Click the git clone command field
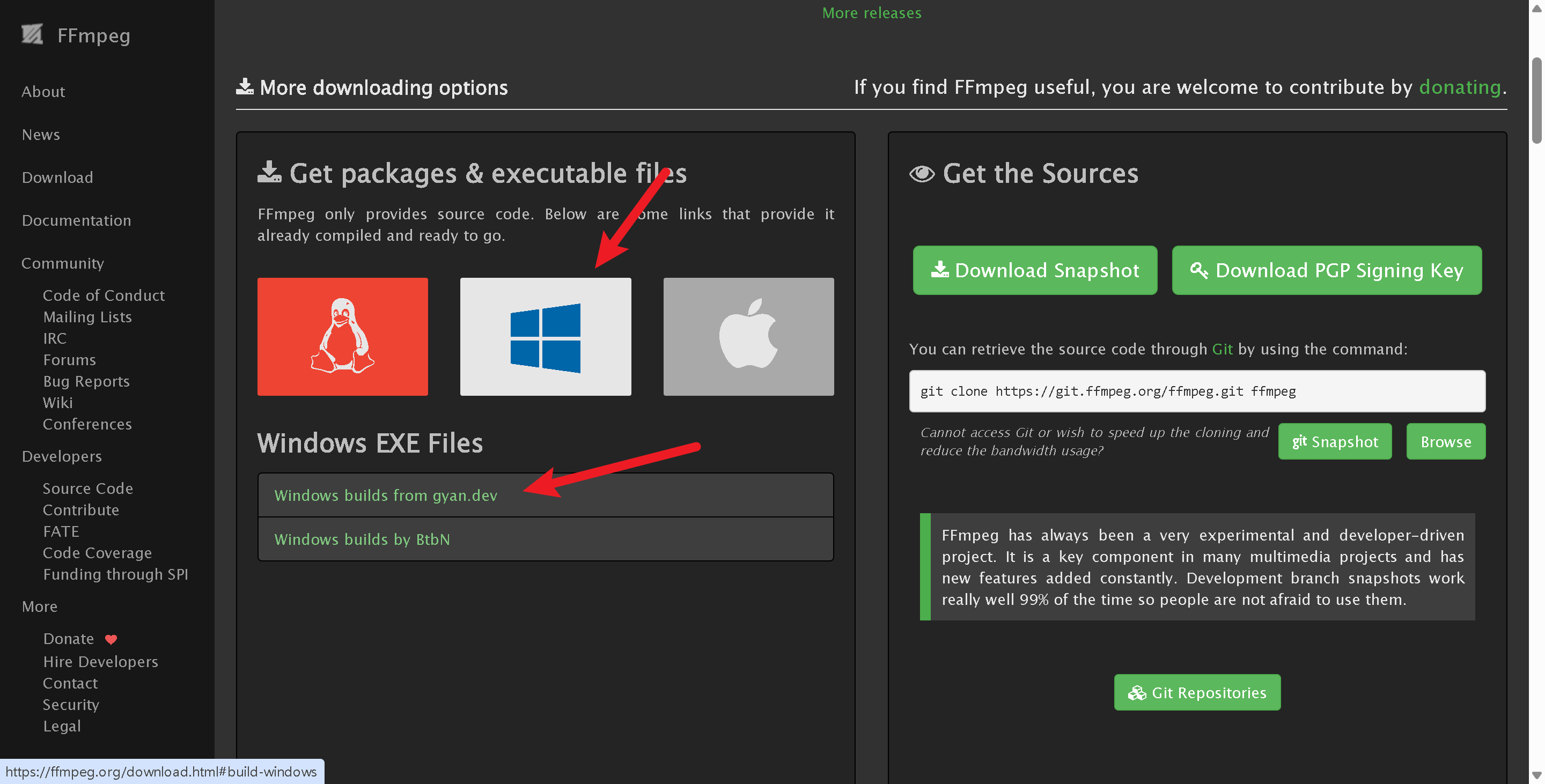Screen dimensions: 1545x784 (x=1196, y=391)
